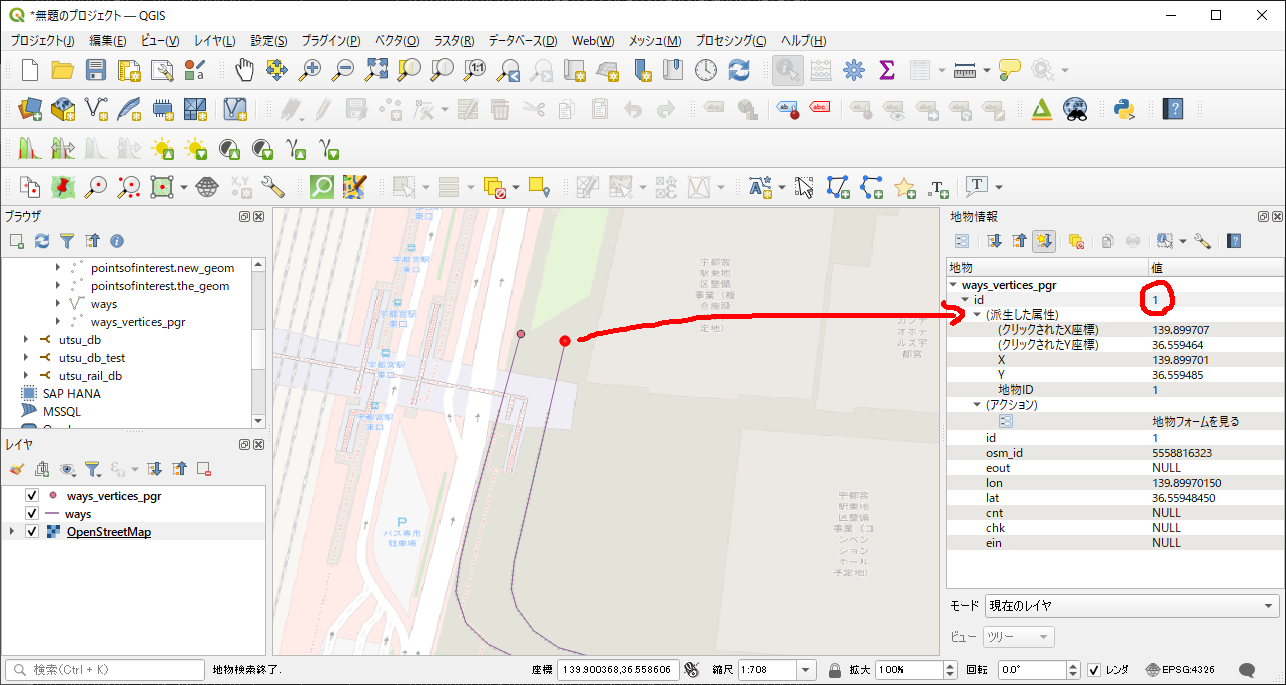Expand the utsu_db tree node
This screenshot has height=685, width=1286.
26,340
